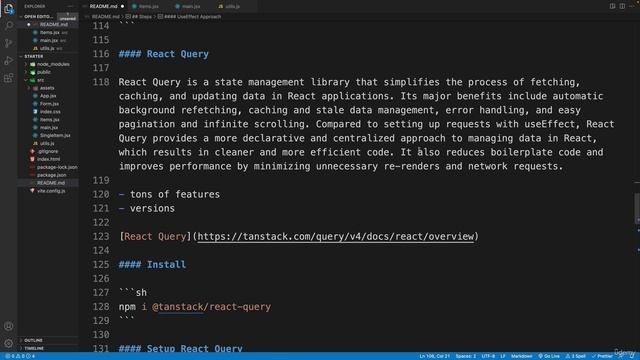Change language mode via Markdown indicator
The image size is (640, 360).
[x=521, y=356]
